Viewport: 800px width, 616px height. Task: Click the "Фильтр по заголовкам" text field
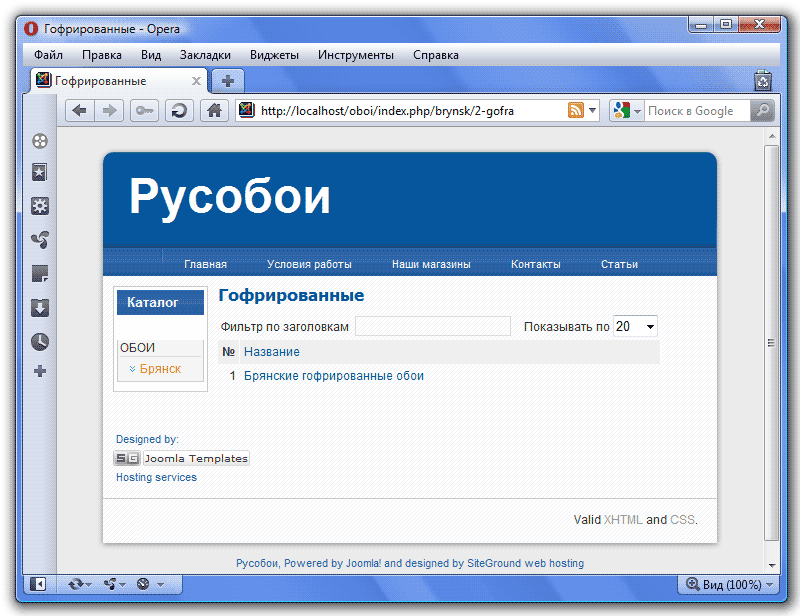pos(432,327)
